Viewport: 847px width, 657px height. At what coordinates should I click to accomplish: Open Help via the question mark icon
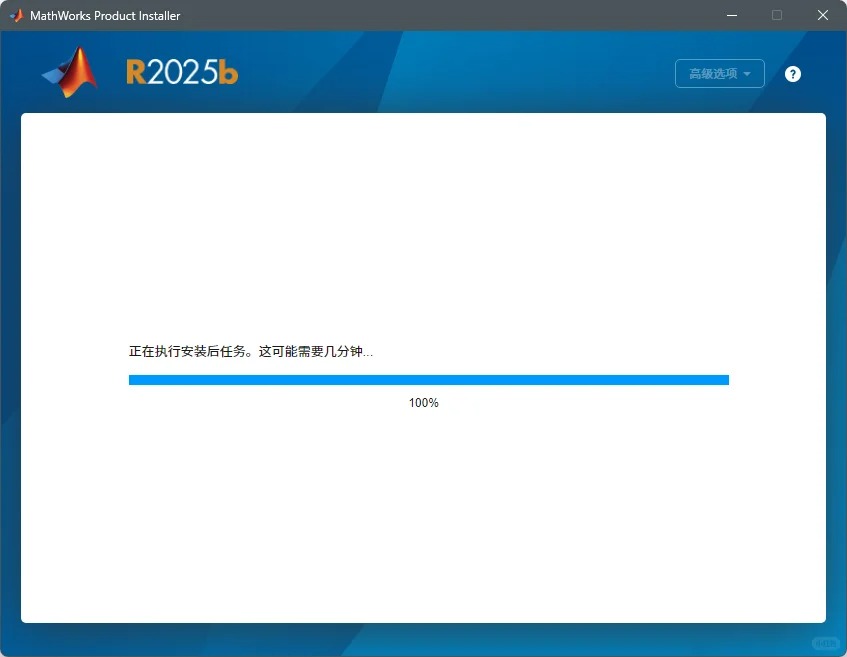click(x=792, y=74)
